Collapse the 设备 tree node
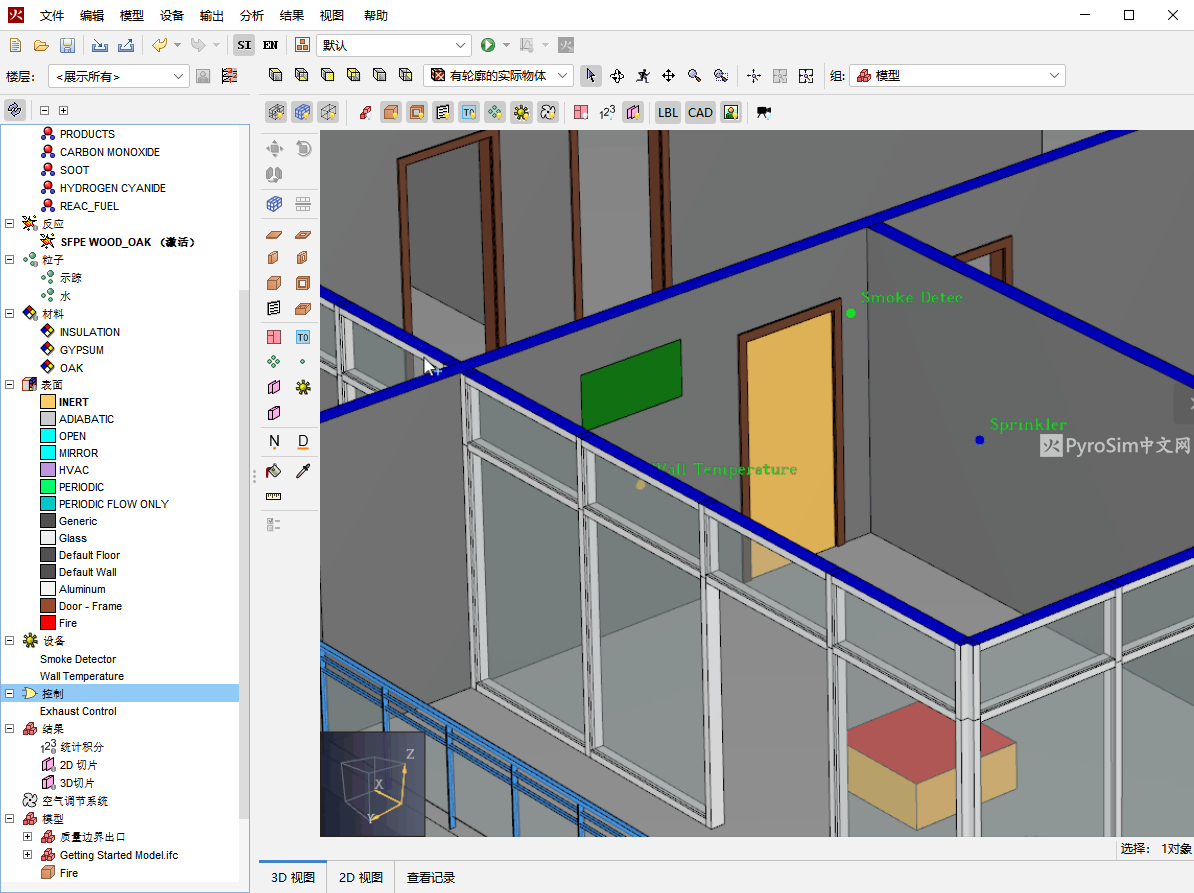 point(10,641)
